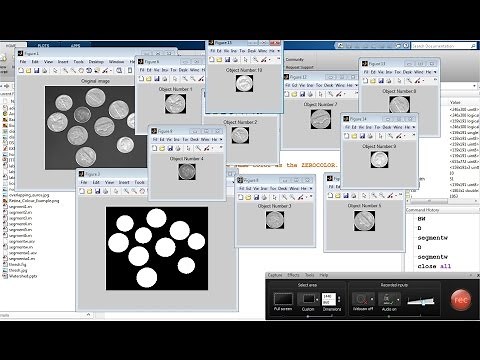Click New Figure icon in Figure 1 toolbar
The height and width of the screenshot is (360, 480).
tap(21, 70)
